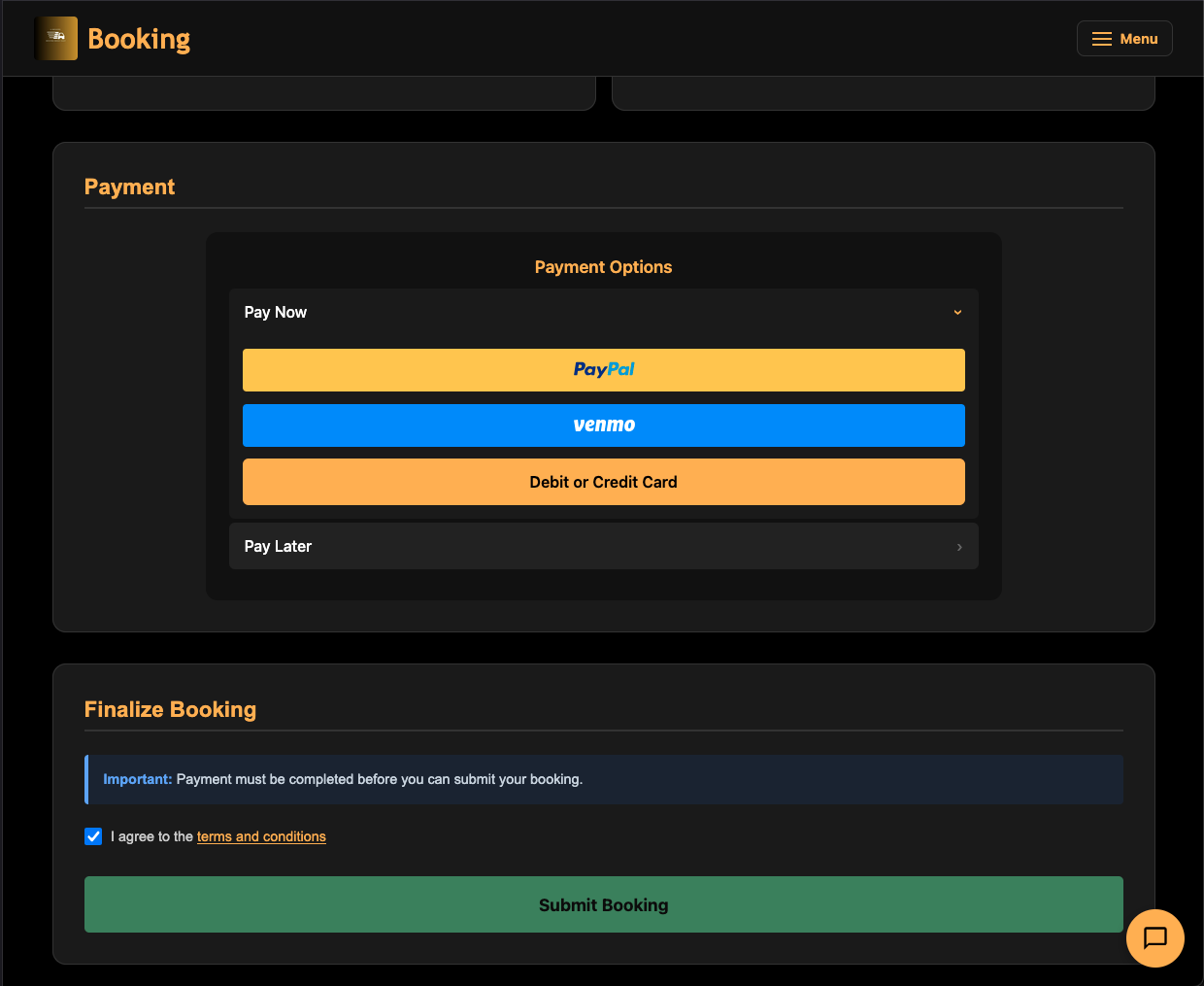The height and width of the screenshot is (986, 1204).
Task: Click the Debit or Credit Card button
Action: point(603,481)
